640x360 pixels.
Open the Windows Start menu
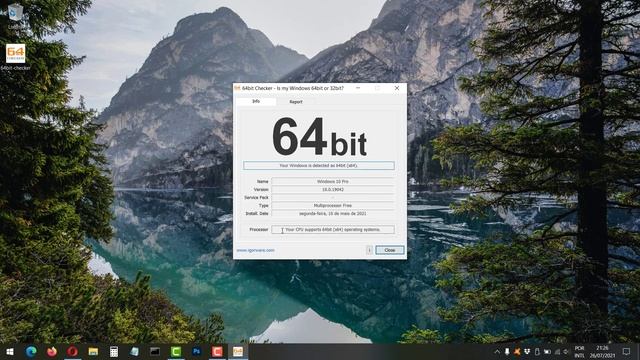coord(10,351)
